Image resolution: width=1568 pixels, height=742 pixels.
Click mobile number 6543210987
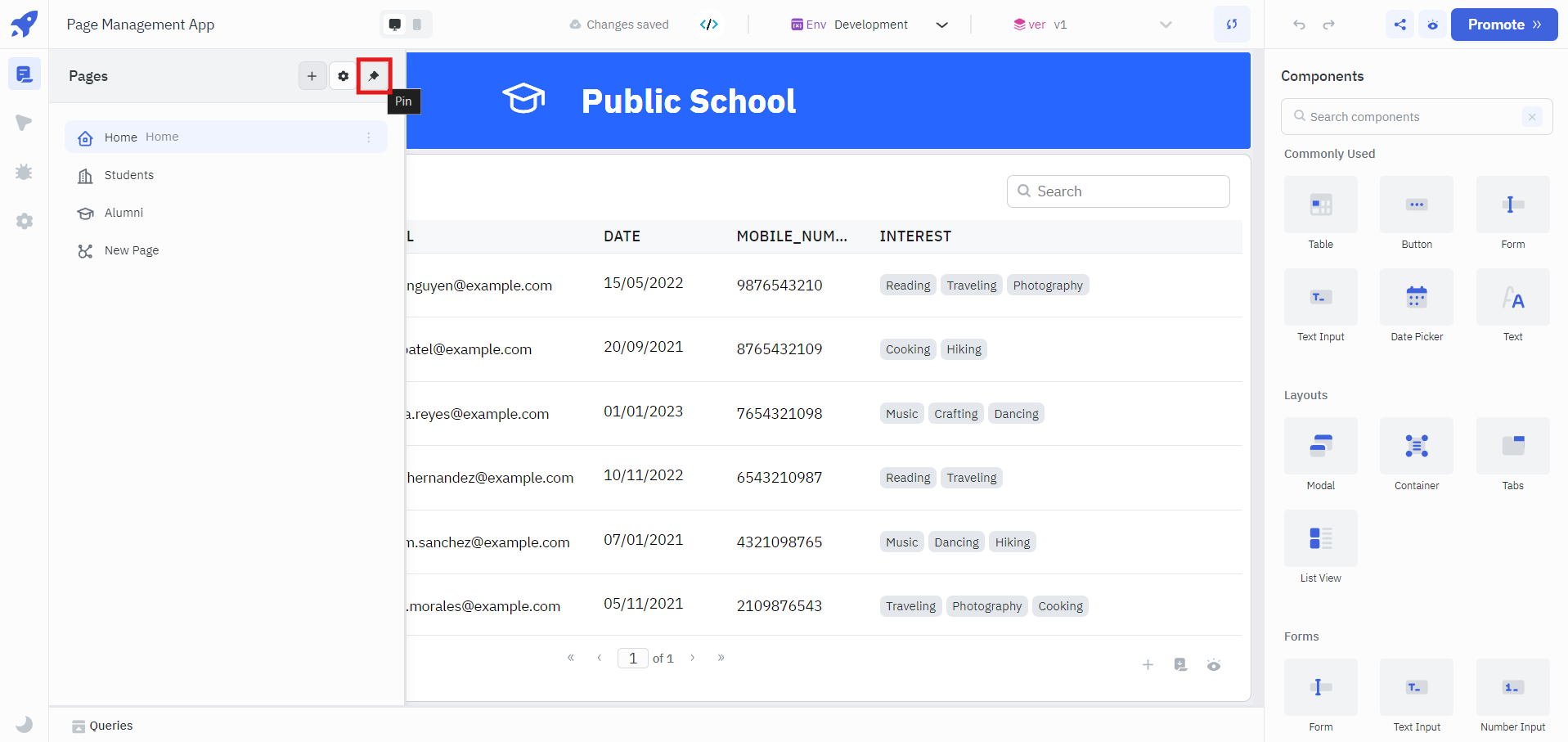coord(780,478)
